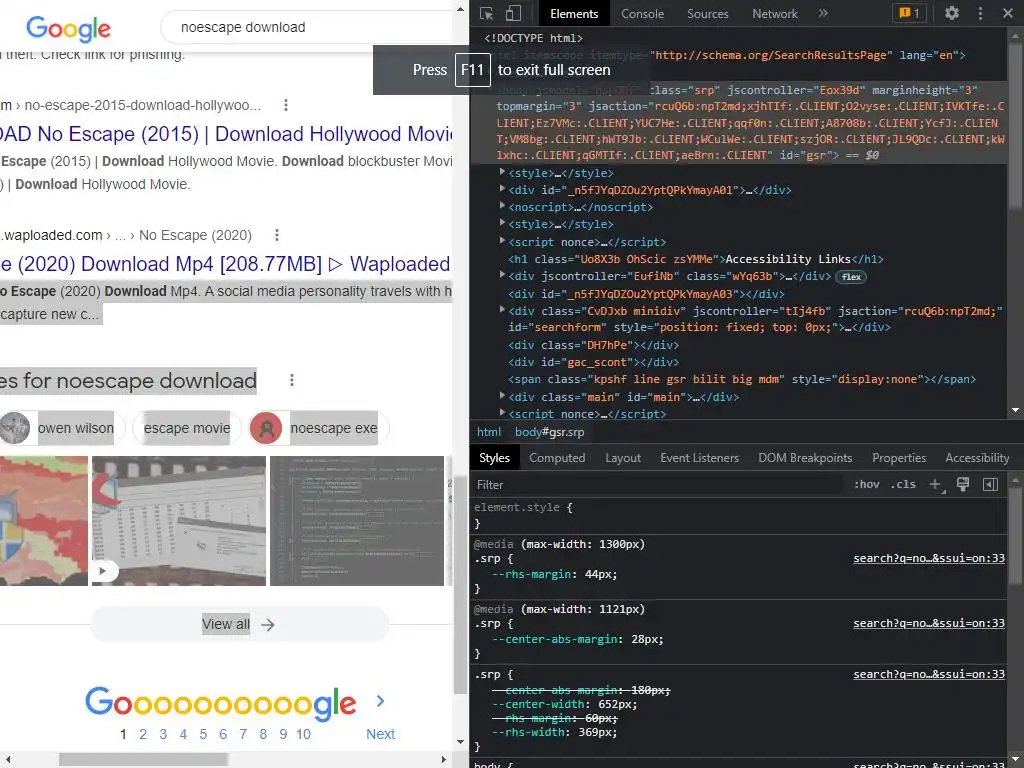This screenshot has height=768, width=1024.
Task: Open the DOM Breakpoints pane tab
Action: [805, 458]
